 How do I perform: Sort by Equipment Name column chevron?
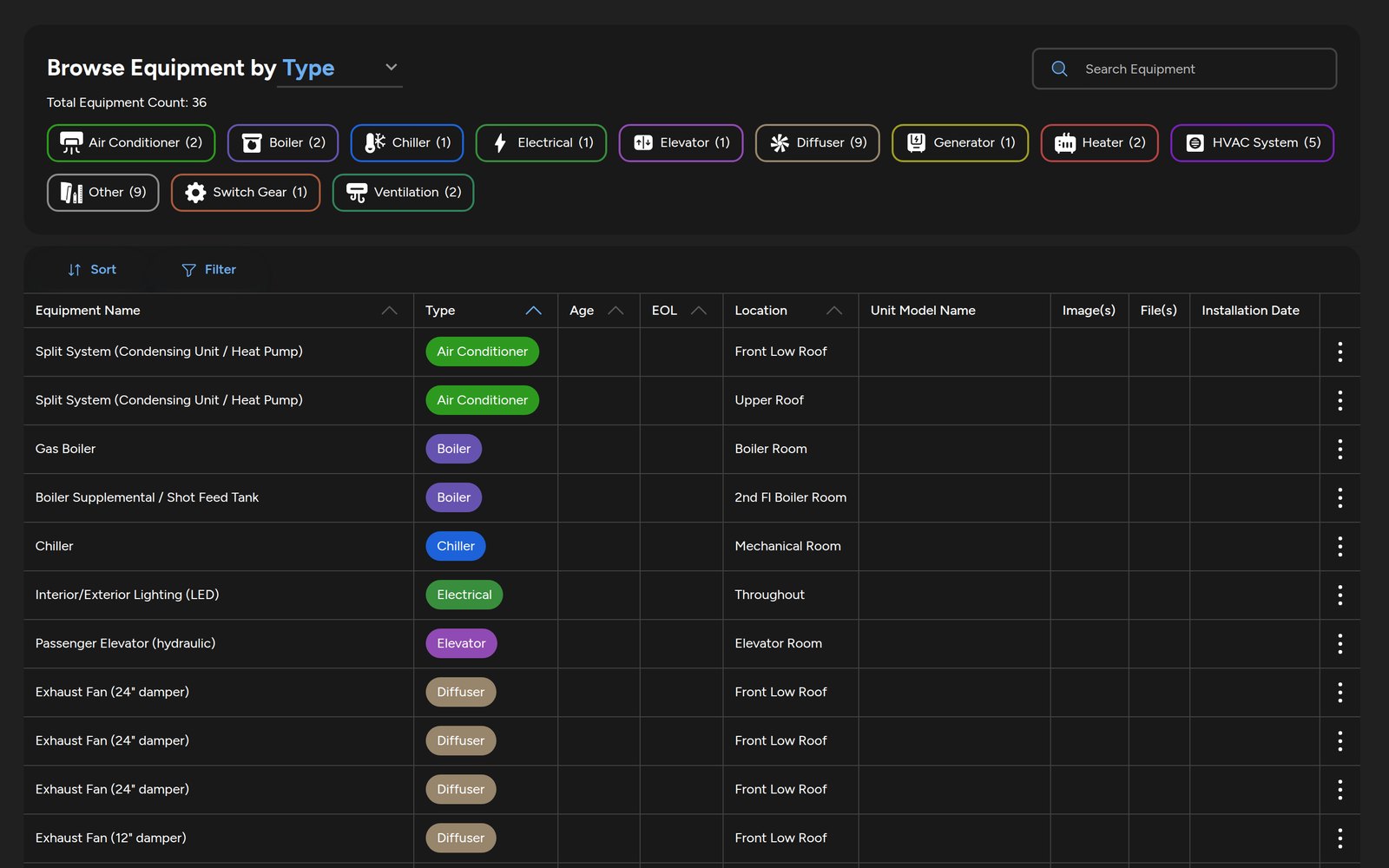pyautogui.click(x=390, y=311)
